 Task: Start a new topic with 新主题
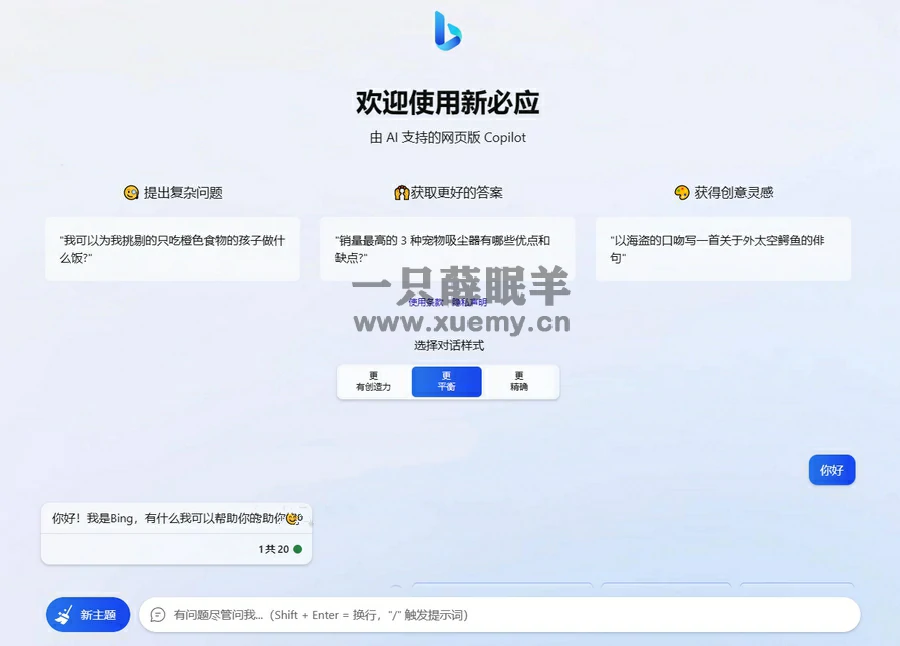(88, 614)
